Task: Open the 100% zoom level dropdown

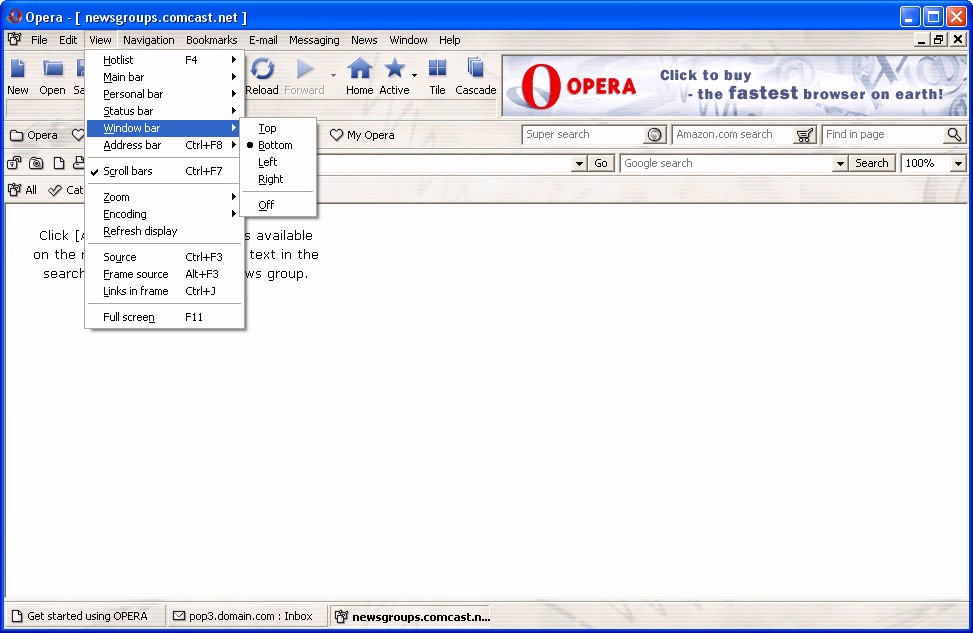Action: (958, 163)
